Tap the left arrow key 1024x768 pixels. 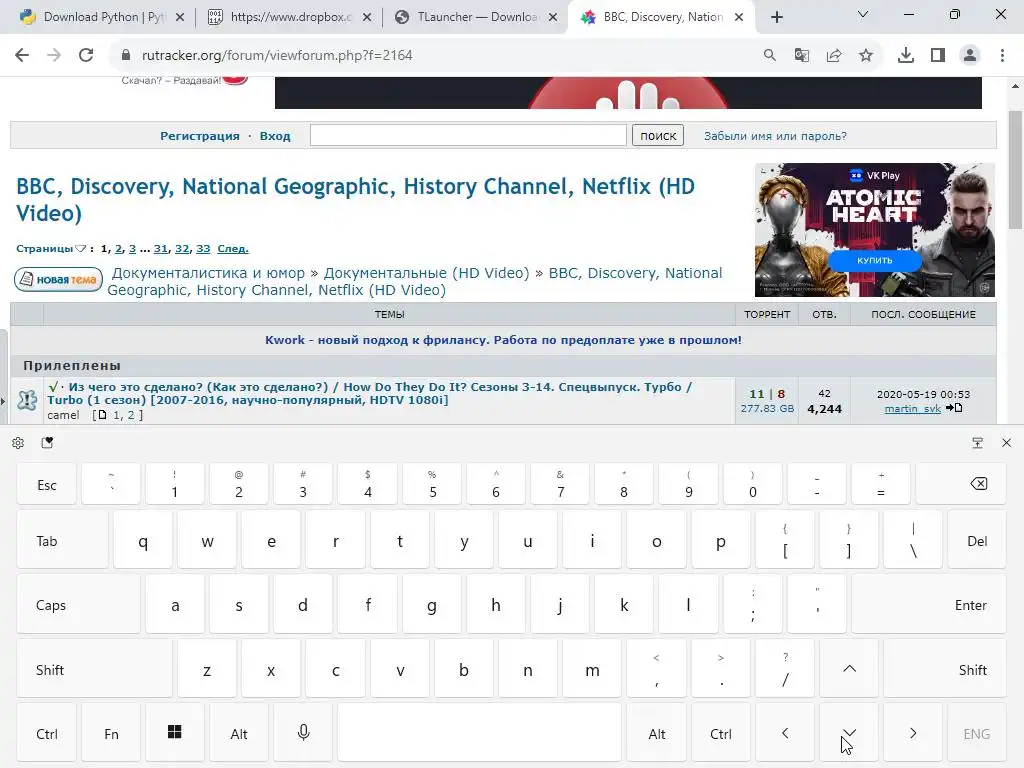tap(785, 733)
